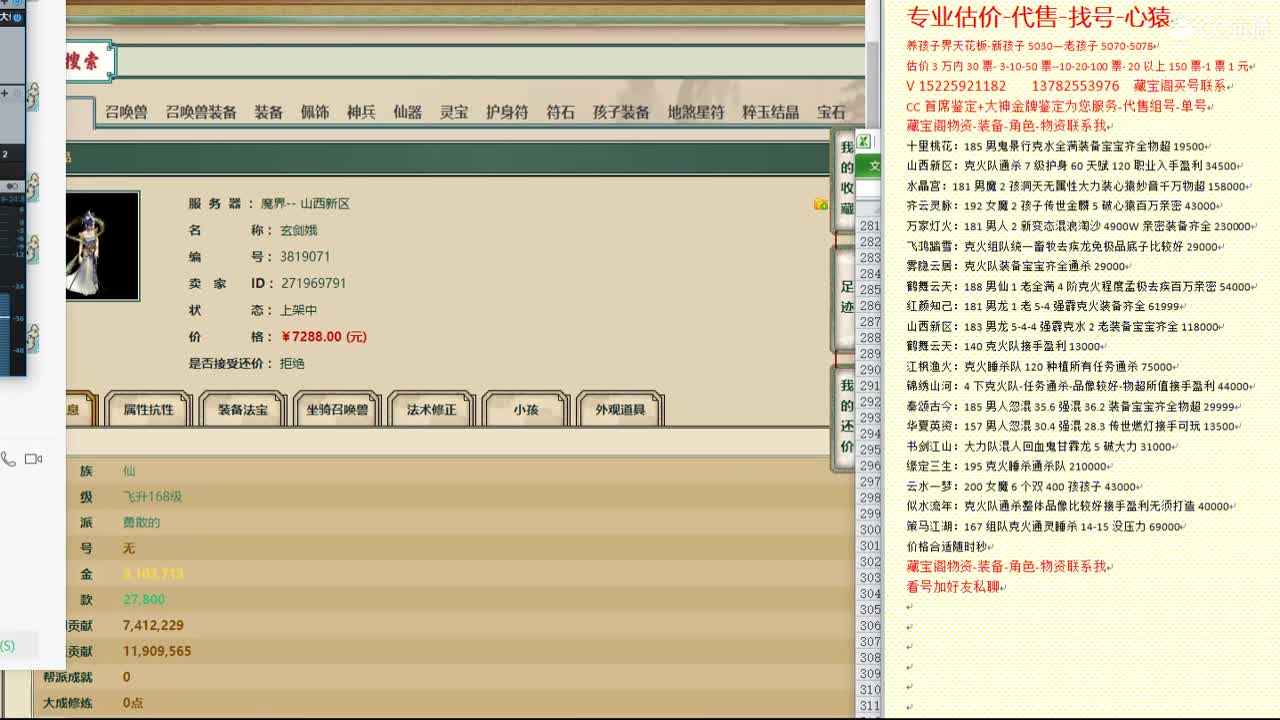Select the 粹玉结晶 category tab
This screenshot has height=720, width=1280.
[x=770, y=112]
